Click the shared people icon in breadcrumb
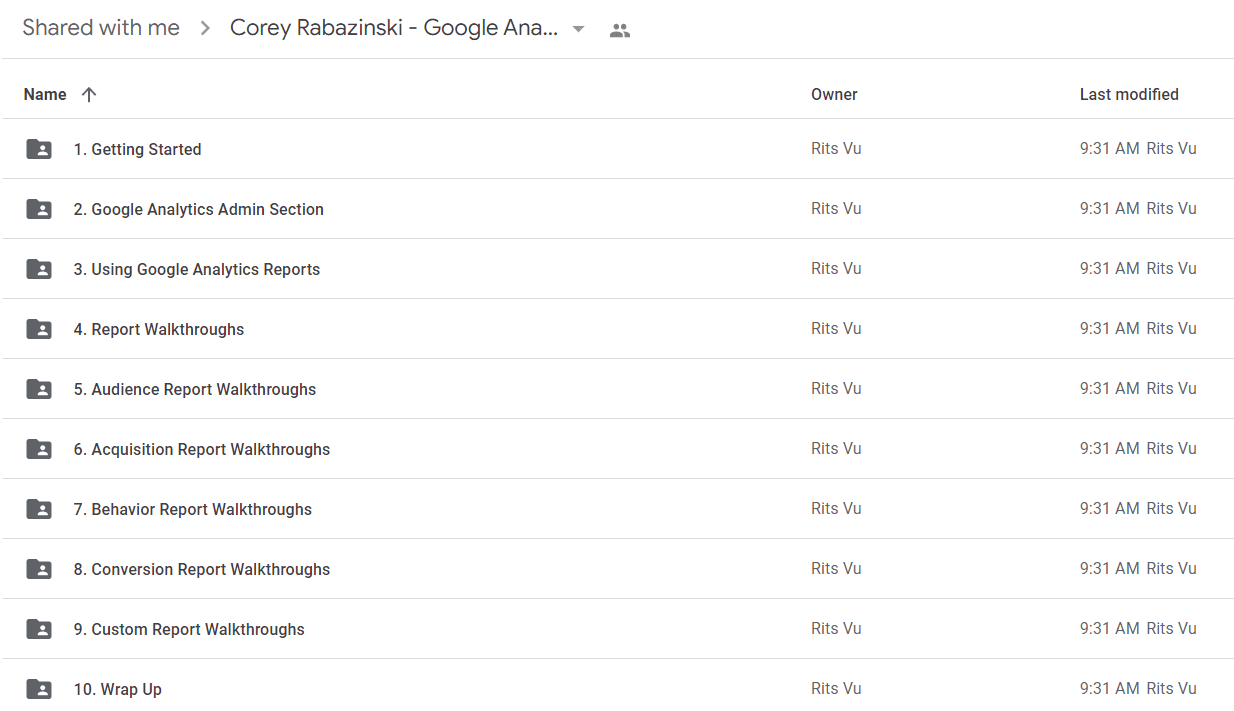The image size is (1234, 711). pyautogui.click(x=620, y=30)
